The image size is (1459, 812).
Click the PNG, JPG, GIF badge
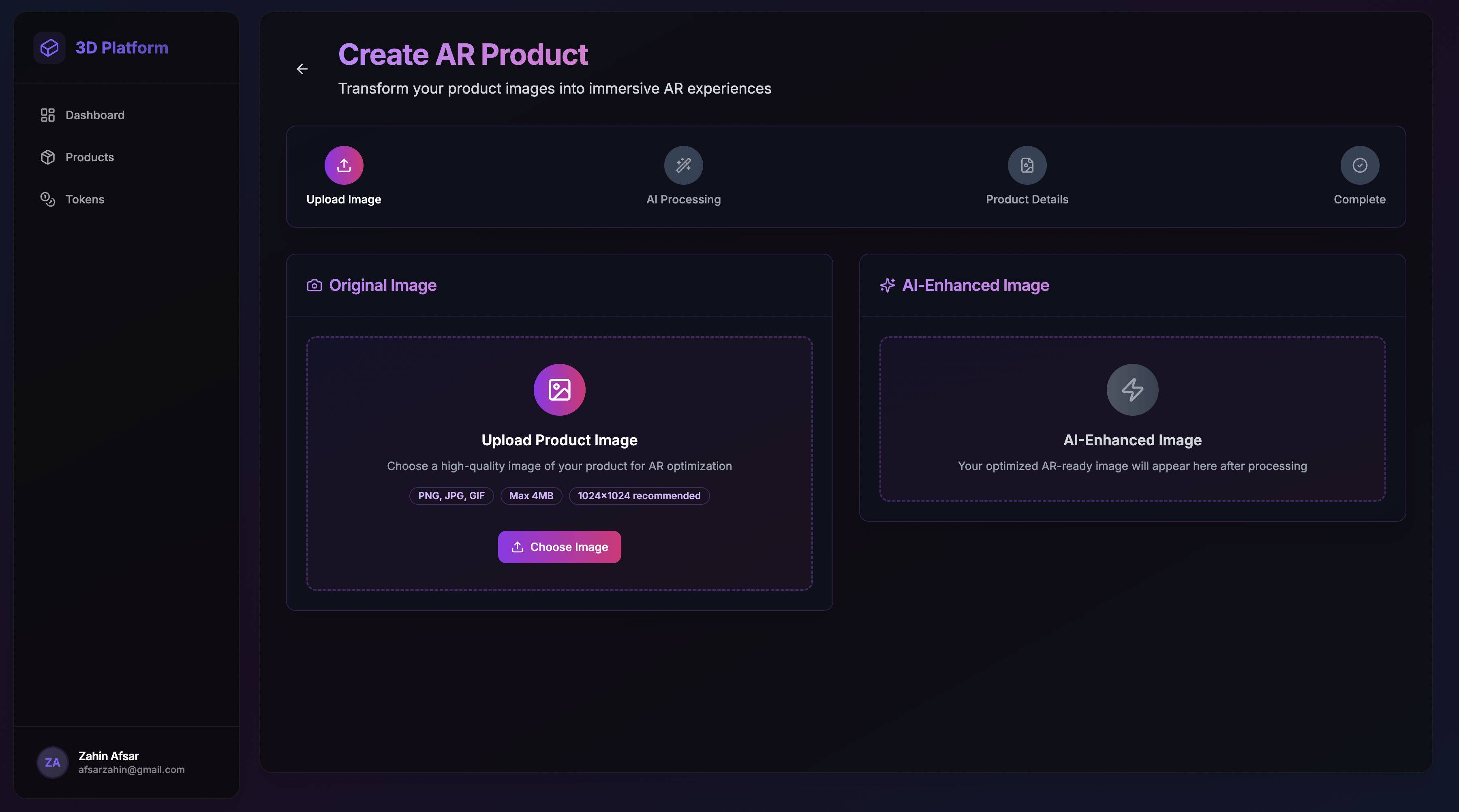[x=451, y=496]
